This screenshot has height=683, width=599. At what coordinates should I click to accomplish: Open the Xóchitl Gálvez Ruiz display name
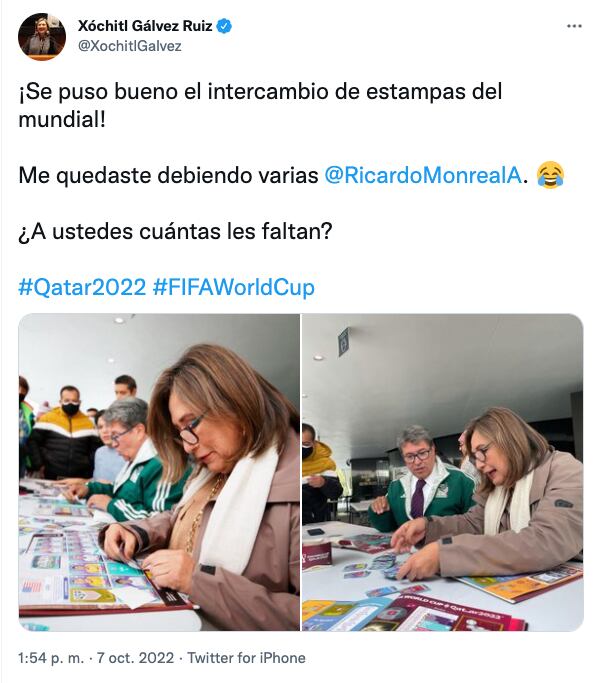coord(145,26)
